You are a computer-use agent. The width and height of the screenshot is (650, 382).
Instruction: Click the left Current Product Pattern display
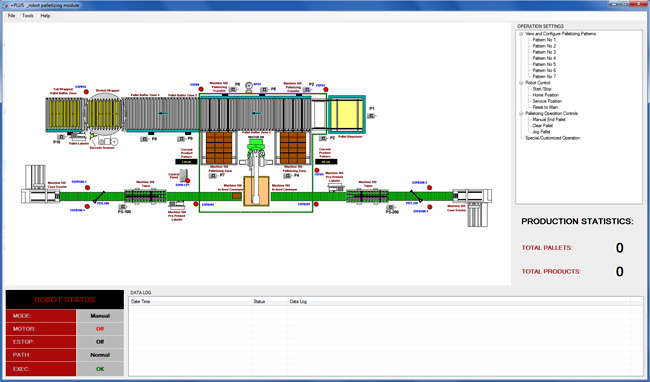(x=186, y=162)
